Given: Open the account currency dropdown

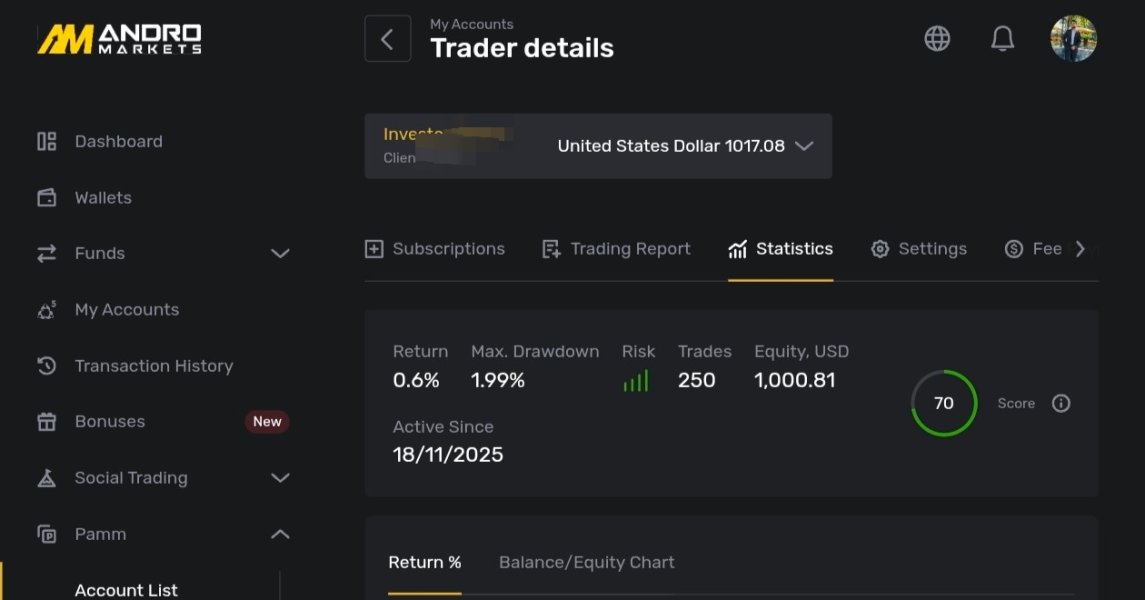Looking at the screenshot, I should pyautogui.click(x=804, y=146).
